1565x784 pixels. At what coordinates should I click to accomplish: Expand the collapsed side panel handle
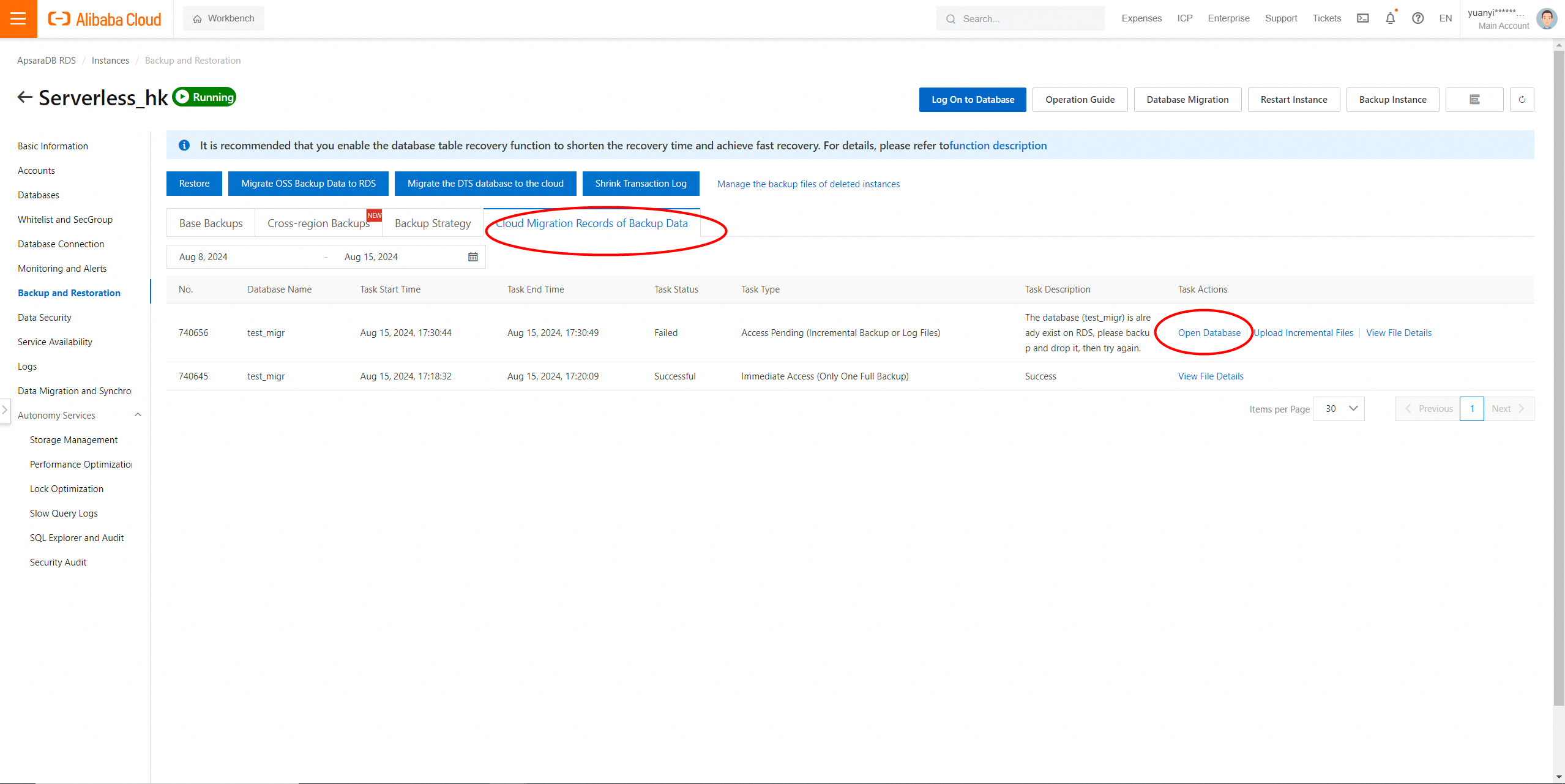(x=5, y=409)
